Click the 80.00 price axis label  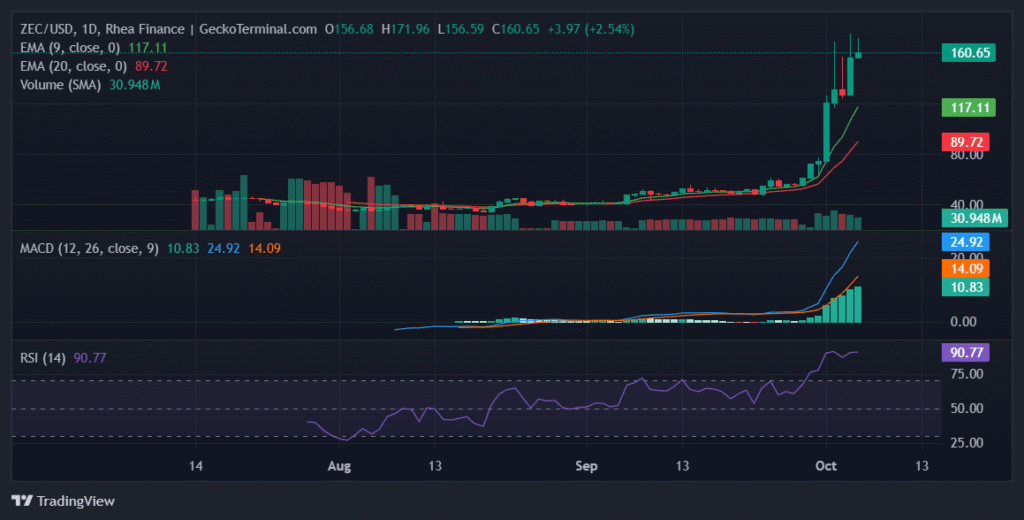click(967, 155)
